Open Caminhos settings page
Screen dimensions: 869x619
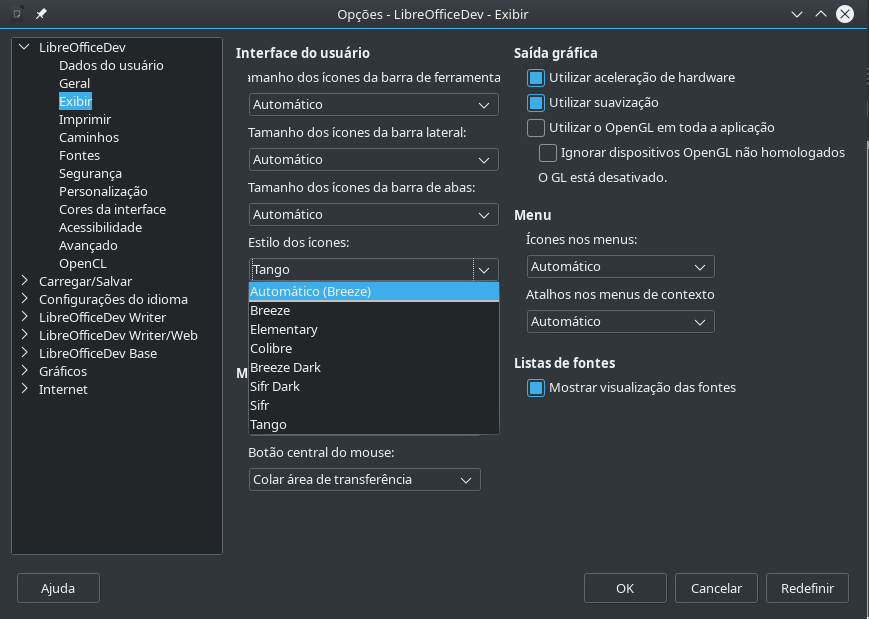pyautogui.click(x=89, y=137)
